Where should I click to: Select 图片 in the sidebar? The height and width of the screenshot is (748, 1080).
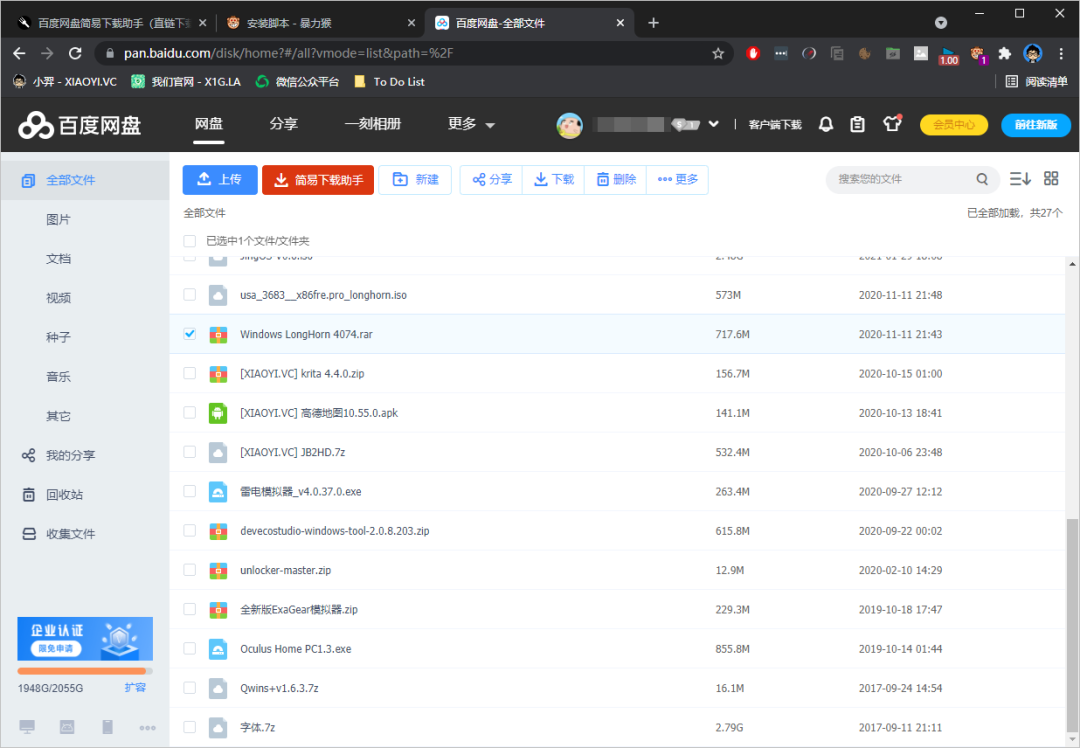point(58,219)
